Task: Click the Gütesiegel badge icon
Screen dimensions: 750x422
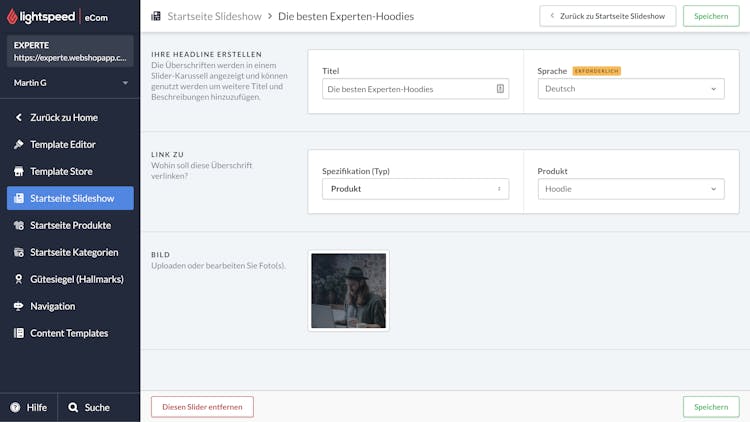Action: 19,279
